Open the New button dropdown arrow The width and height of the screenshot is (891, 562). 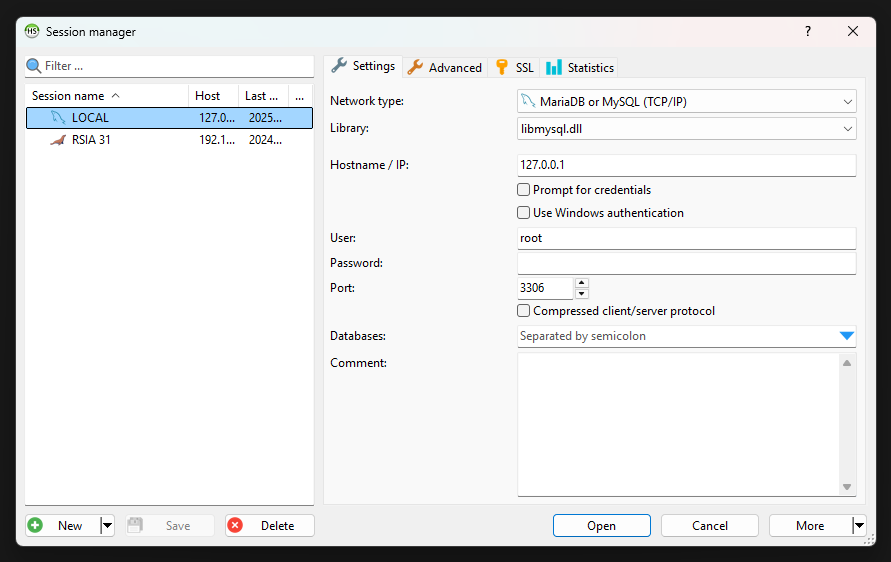(x=107, y=526)
